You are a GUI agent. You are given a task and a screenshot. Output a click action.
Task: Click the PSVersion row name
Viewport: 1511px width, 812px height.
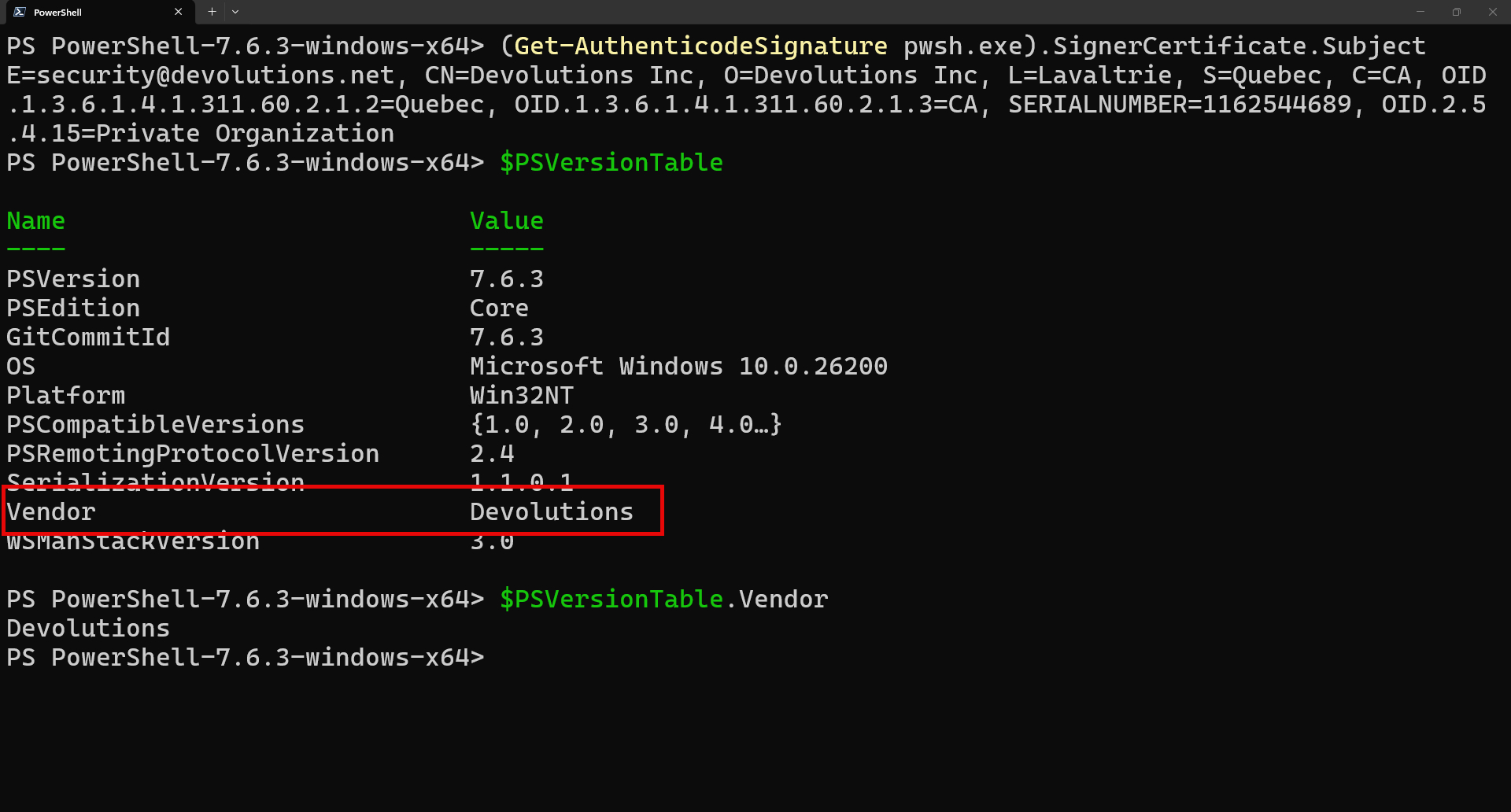[73, 279]
